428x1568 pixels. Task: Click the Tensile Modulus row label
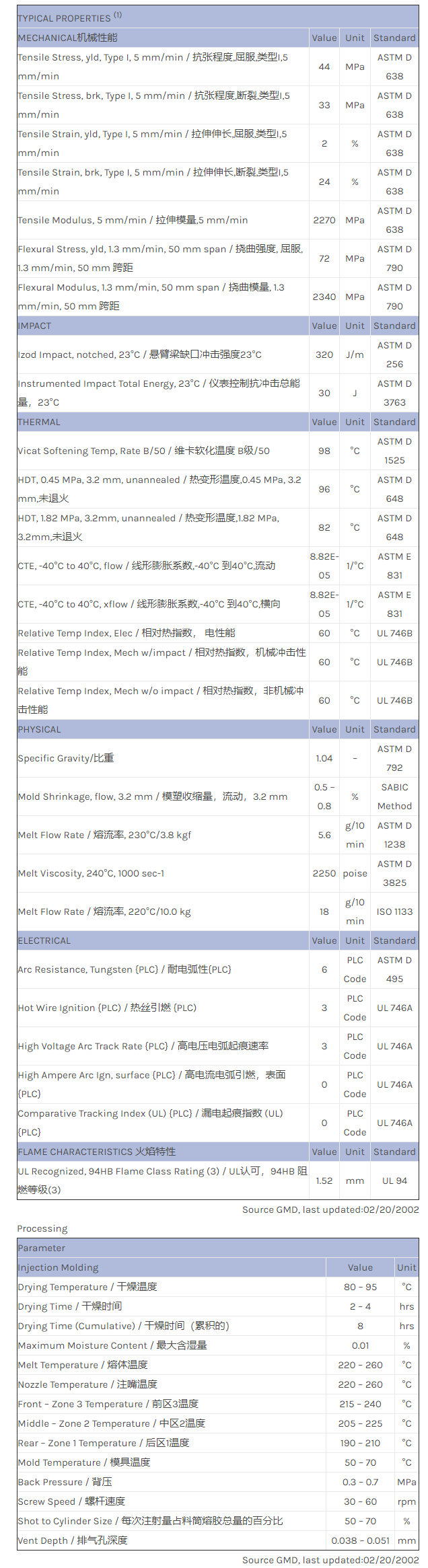(133, 221)
